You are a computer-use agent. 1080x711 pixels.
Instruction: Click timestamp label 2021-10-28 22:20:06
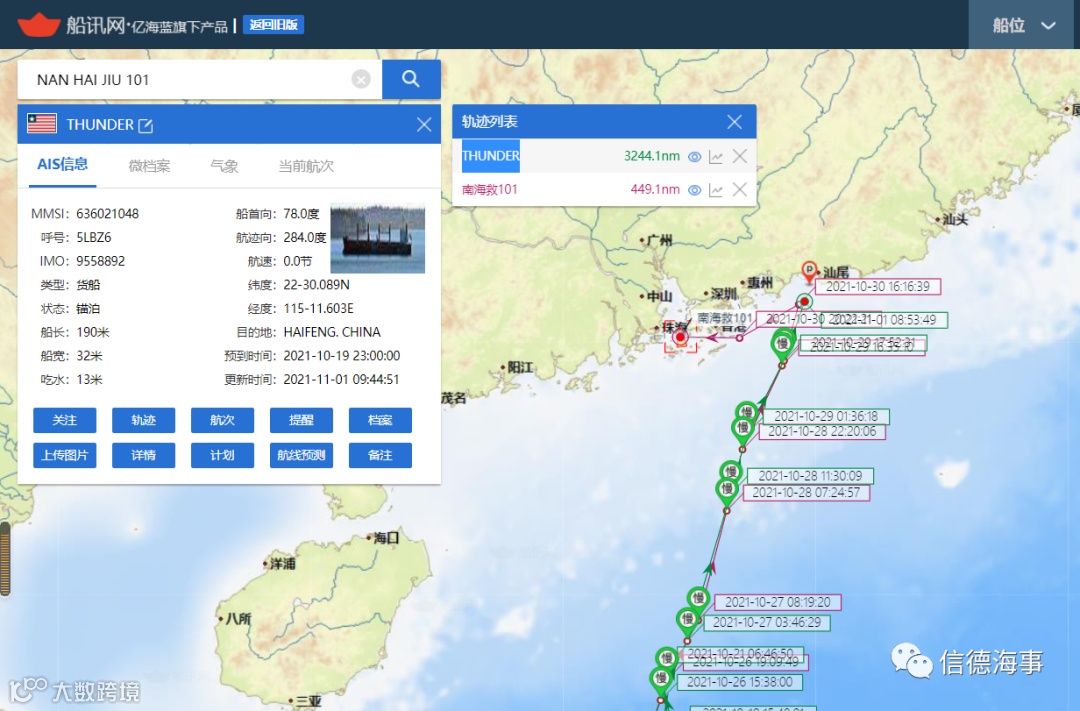point(822,432)
